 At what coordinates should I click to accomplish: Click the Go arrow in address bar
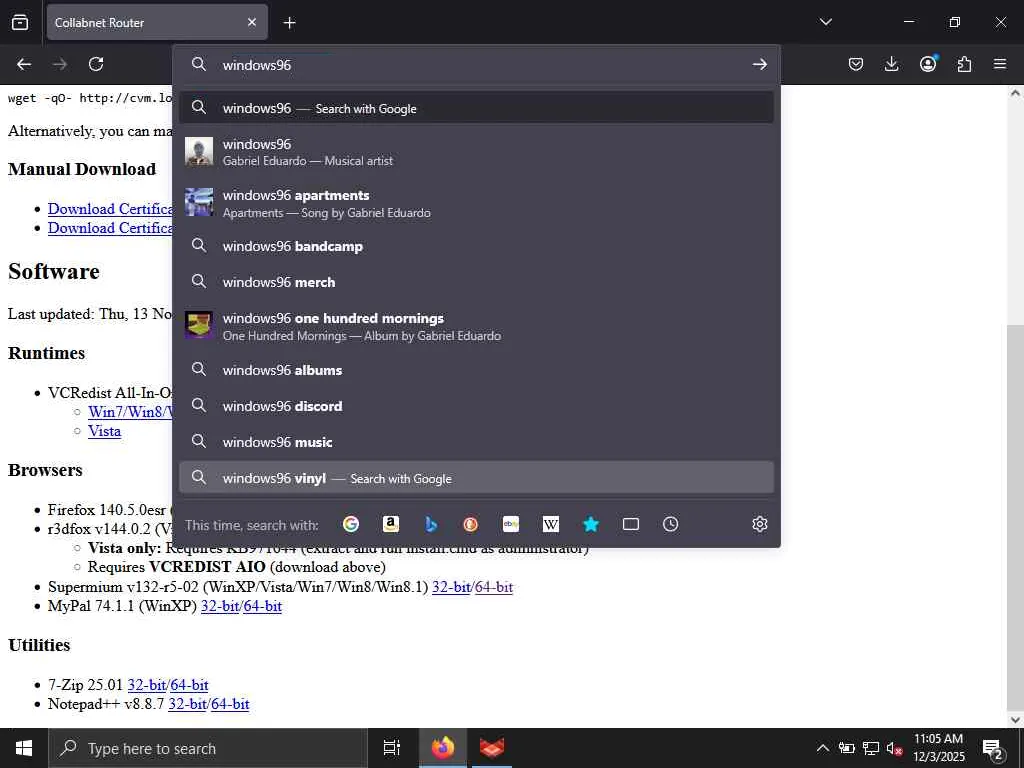pyautogui.click(x=759, y=65)
